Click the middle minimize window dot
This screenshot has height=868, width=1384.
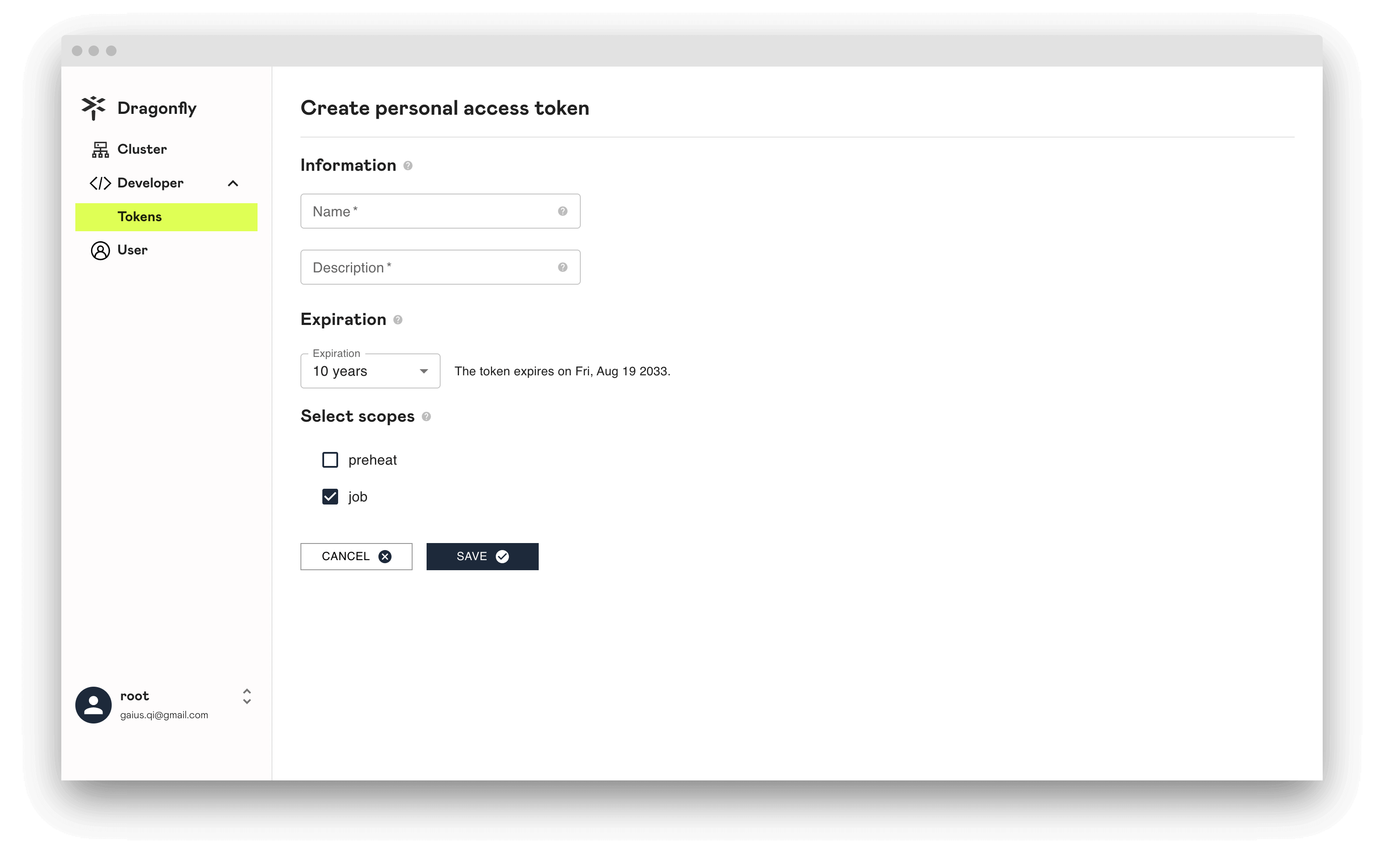[x=94, y=51]
